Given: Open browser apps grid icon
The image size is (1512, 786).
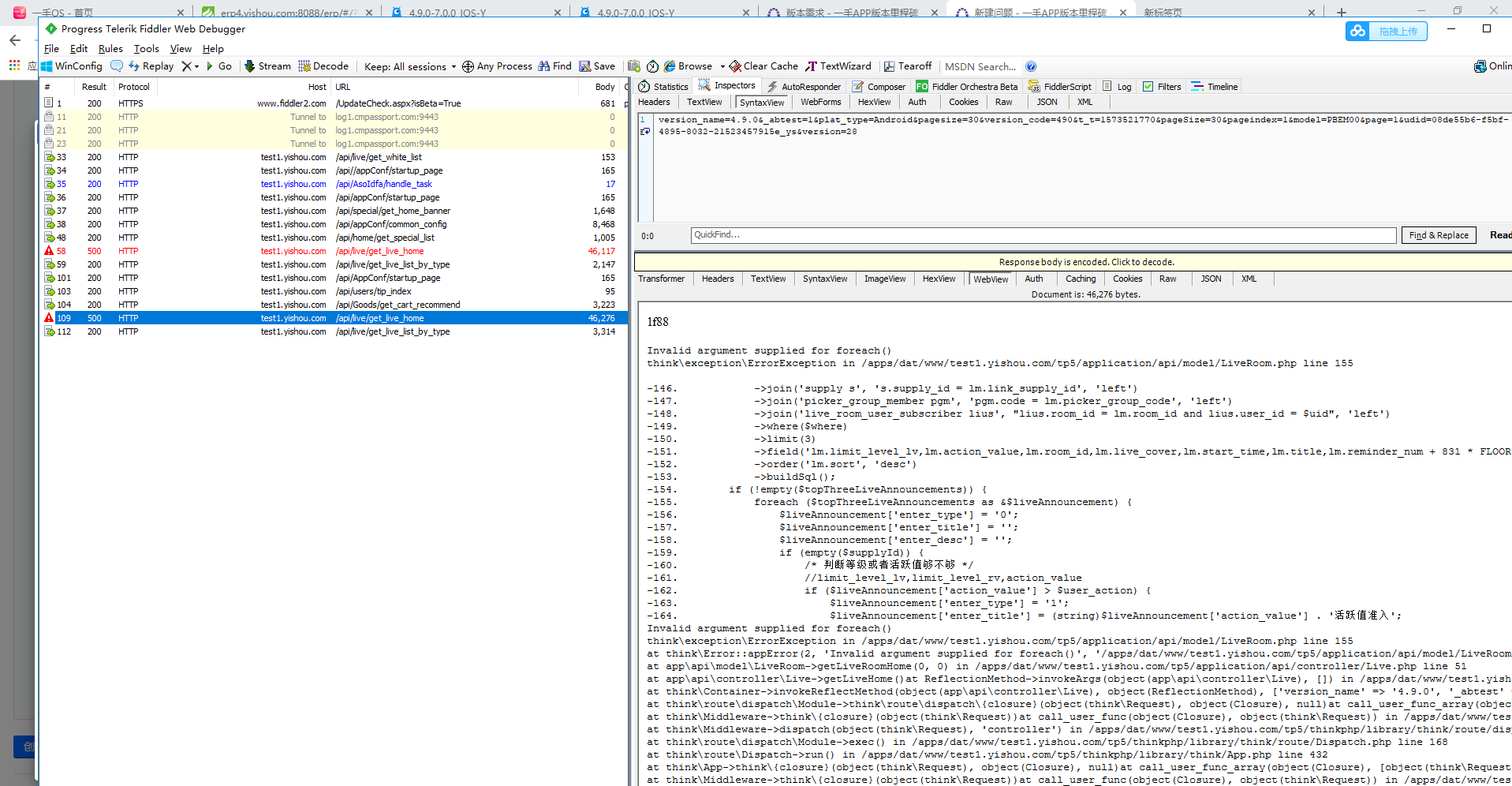Looking at the screenshot, I should (14, 65).
